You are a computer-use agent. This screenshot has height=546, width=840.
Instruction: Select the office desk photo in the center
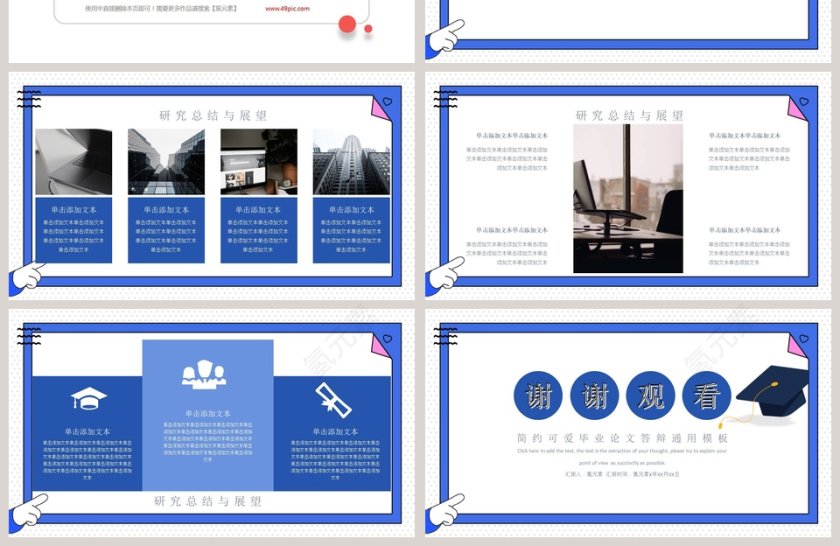(x=628, y=199)
